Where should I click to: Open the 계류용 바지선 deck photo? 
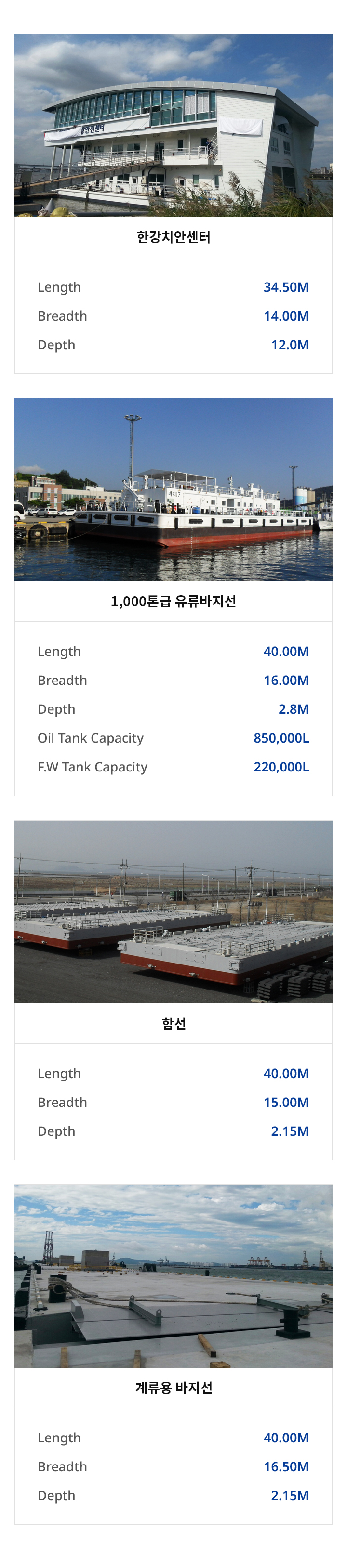(x=173, y=1275)
